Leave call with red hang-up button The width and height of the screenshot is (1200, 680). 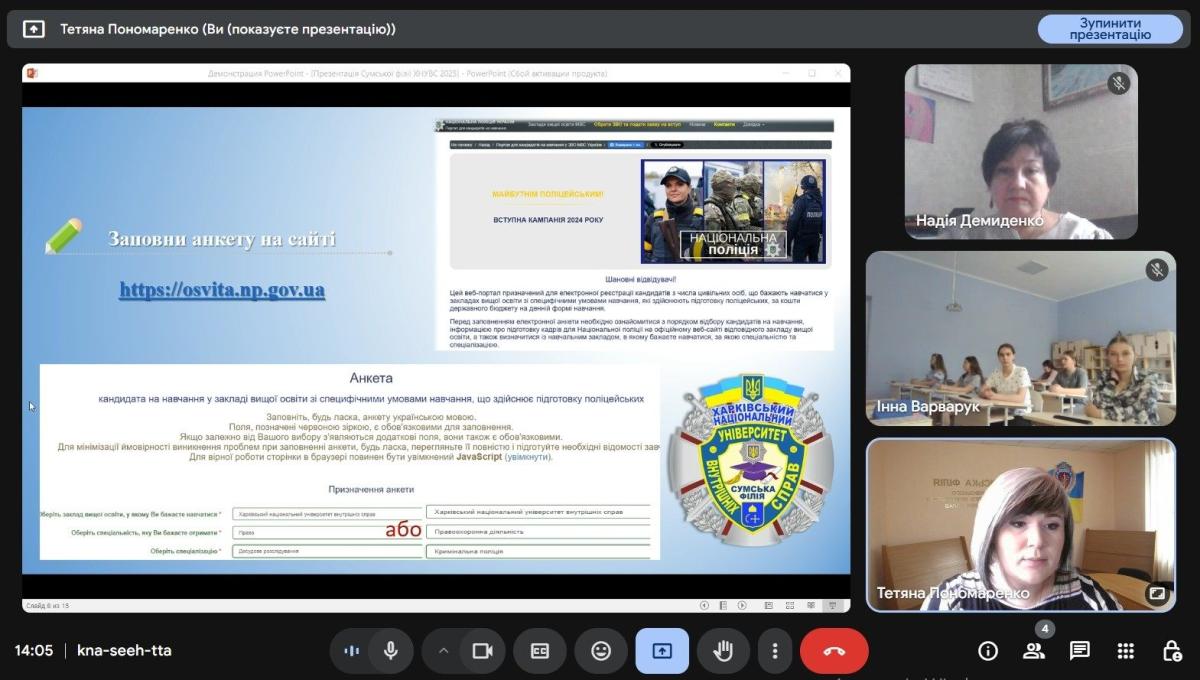[834, 651]
